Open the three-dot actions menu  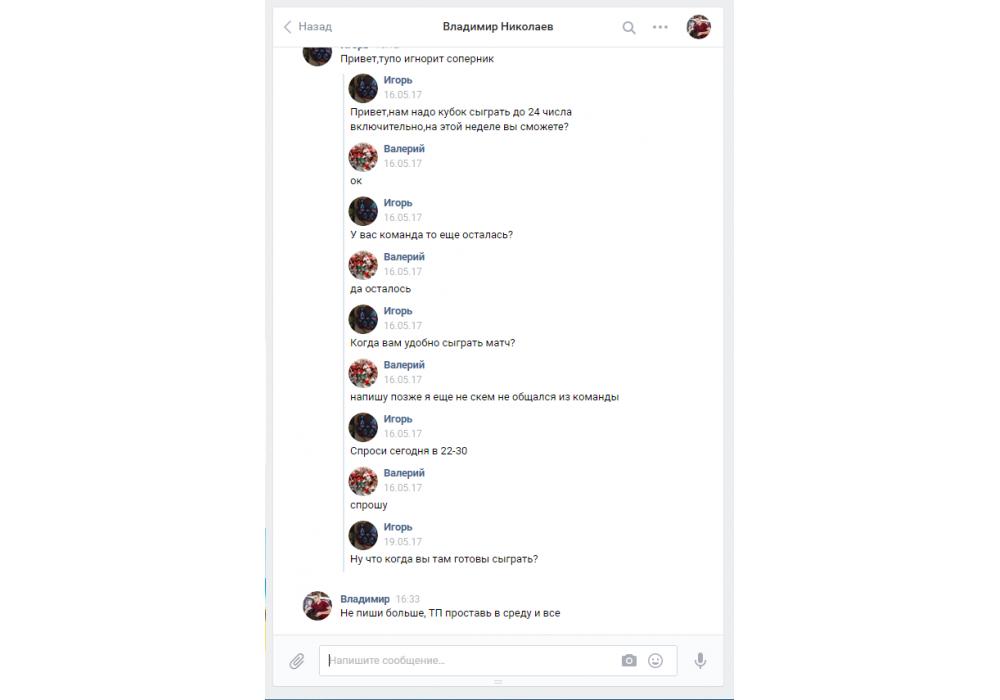click(x=660, y=27)
